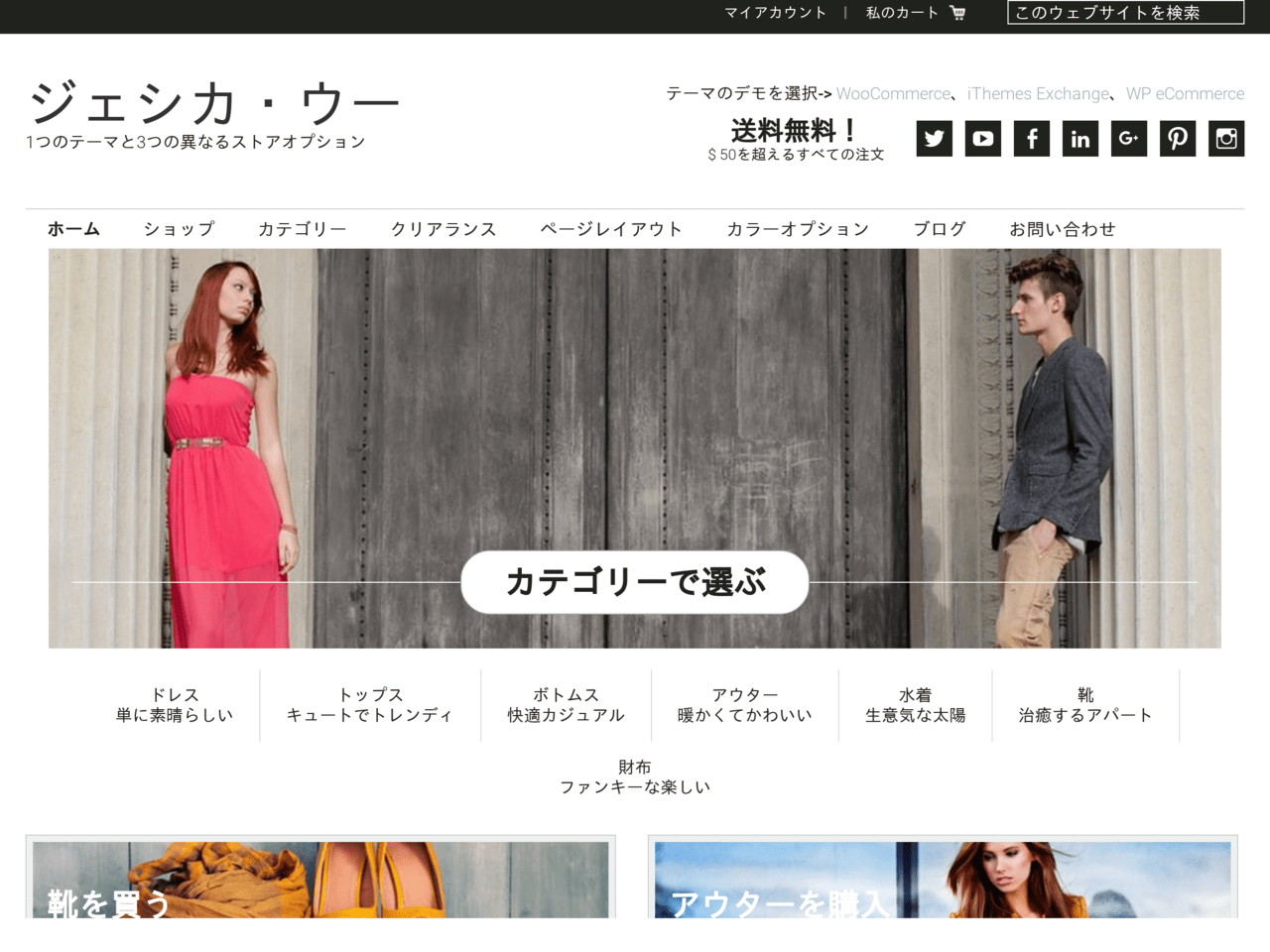
Task: Open 私のカート link
Action: point(902,13)
